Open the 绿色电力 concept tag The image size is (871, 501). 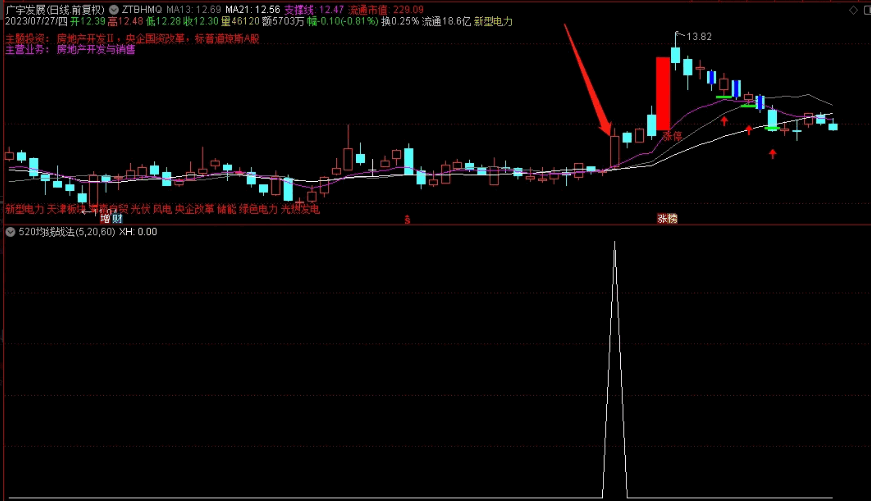(x=258, y=209)
